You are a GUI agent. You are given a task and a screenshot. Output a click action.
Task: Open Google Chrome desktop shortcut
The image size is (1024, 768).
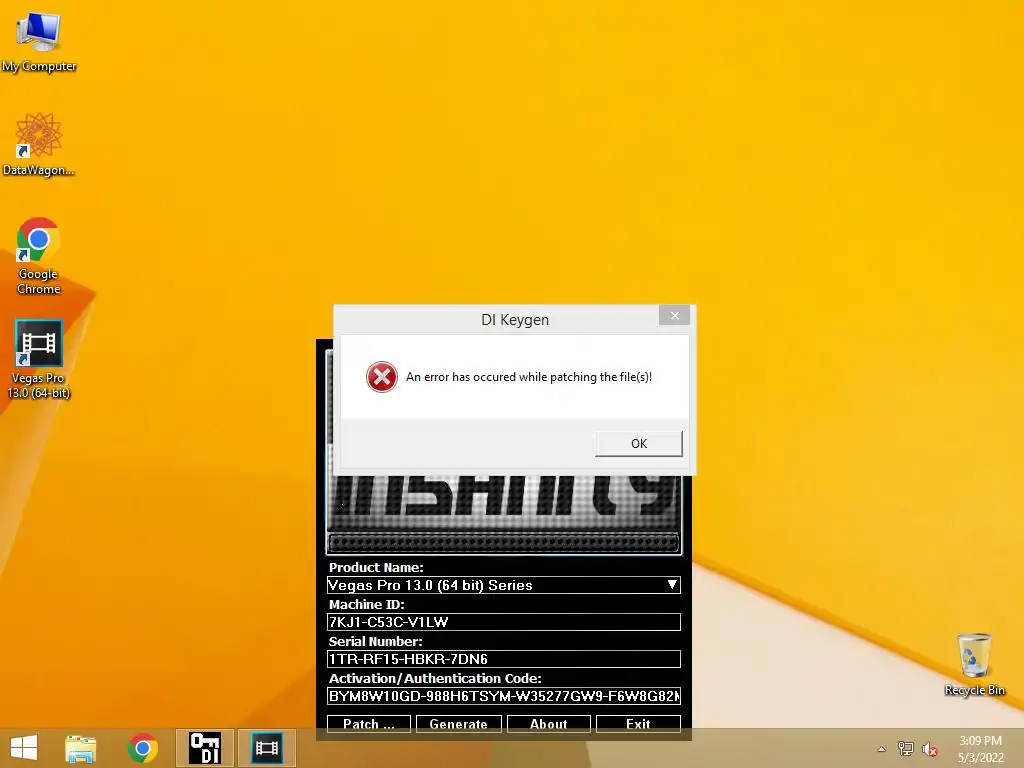[39, 256]
